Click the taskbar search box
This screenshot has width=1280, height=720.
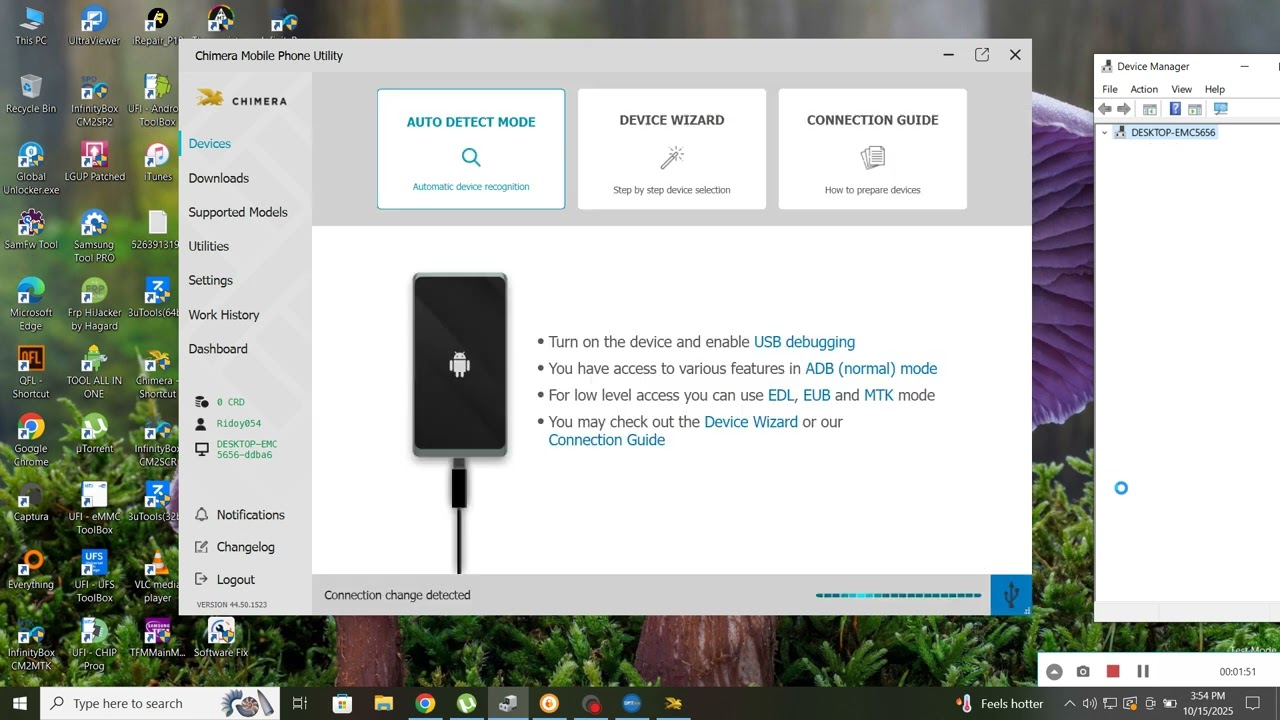[x=161, y=703]
